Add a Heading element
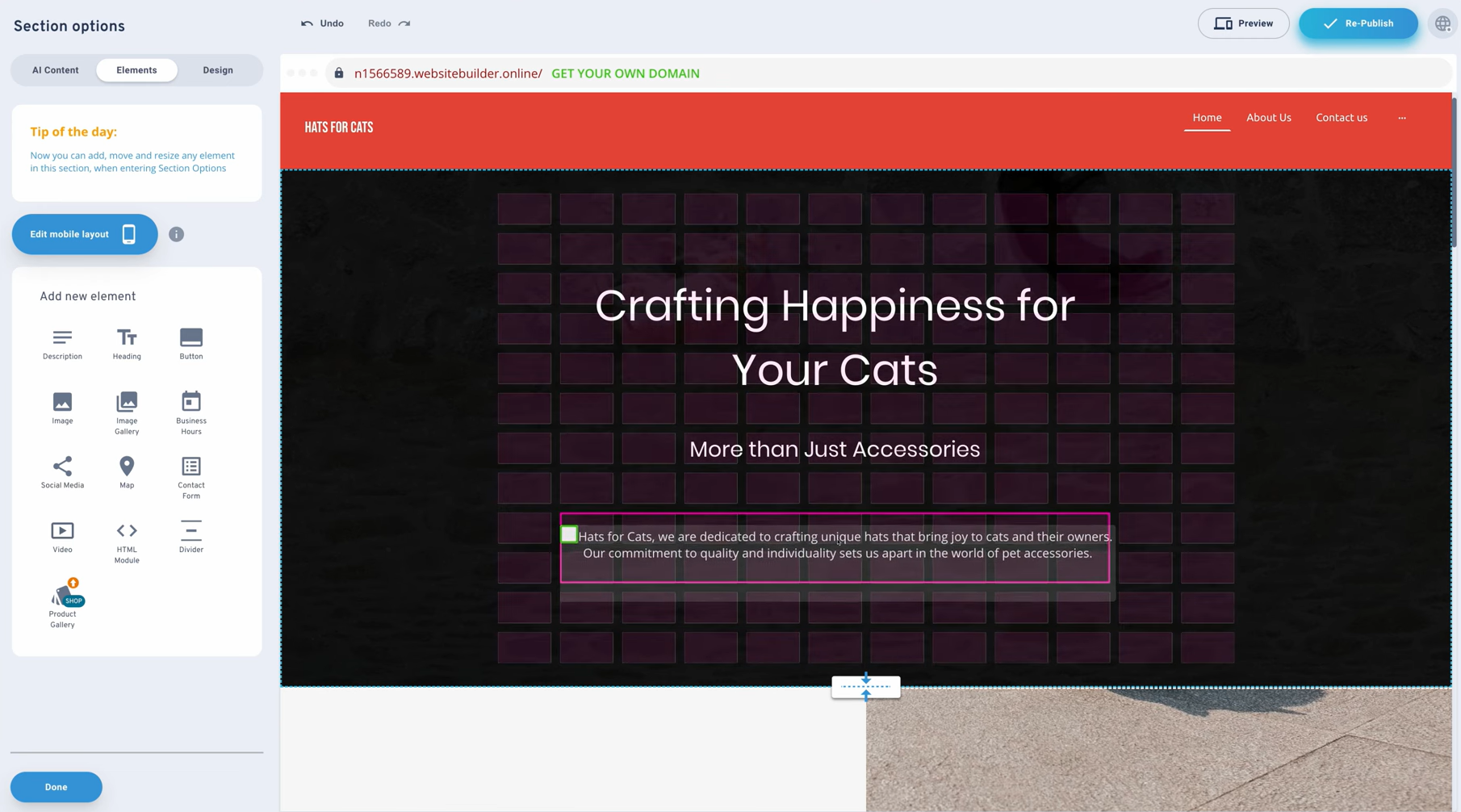The width and height of the screenshot is (1461, 812). [127, 342]
